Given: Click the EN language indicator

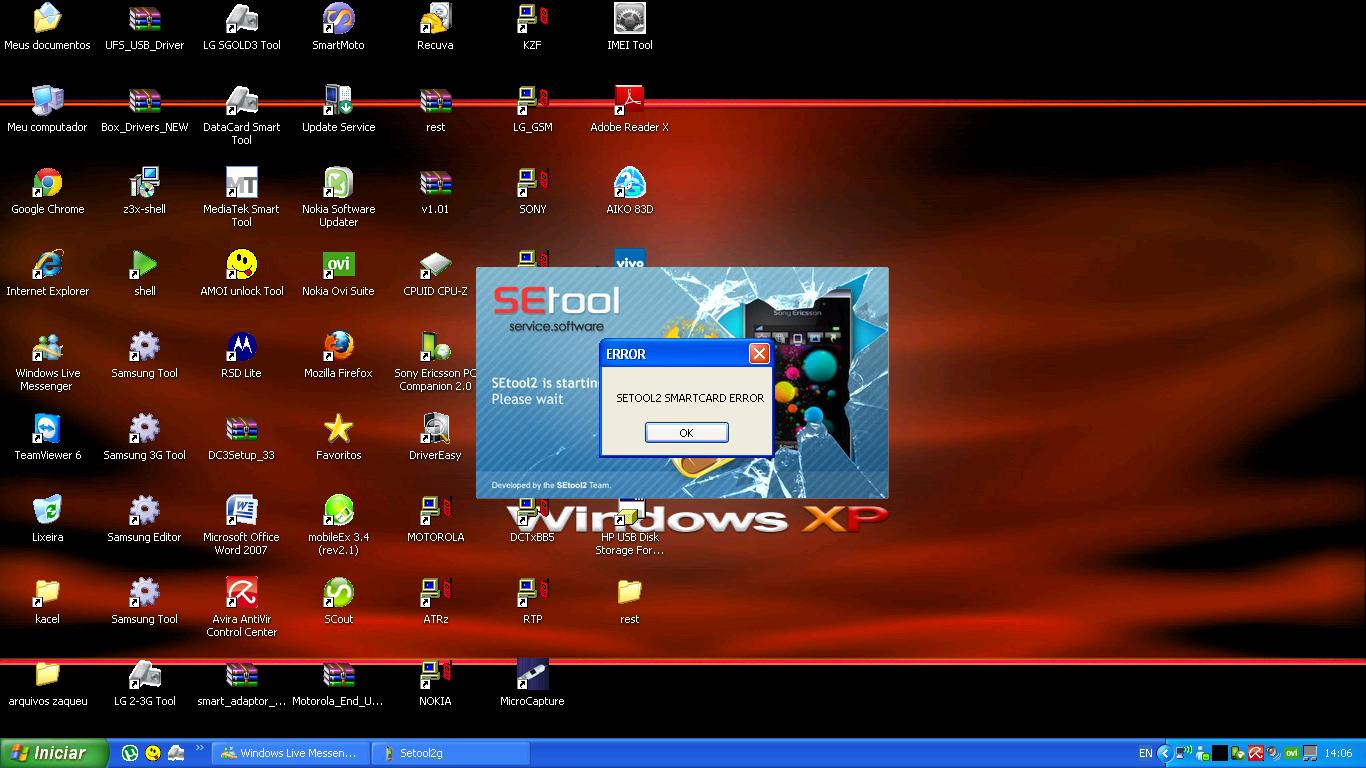Looking at the screenshot, I should point(1145,753).
